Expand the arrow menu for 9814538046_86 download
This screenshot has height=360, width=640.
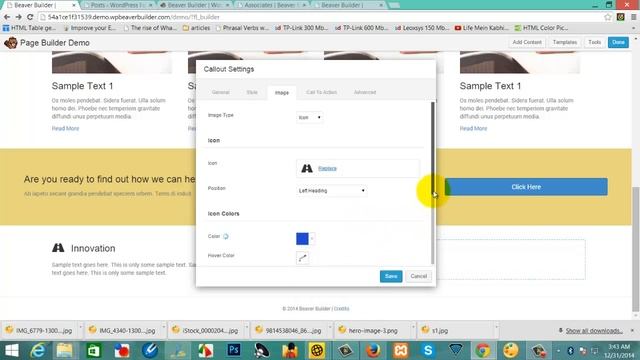[x=330, y=328]
